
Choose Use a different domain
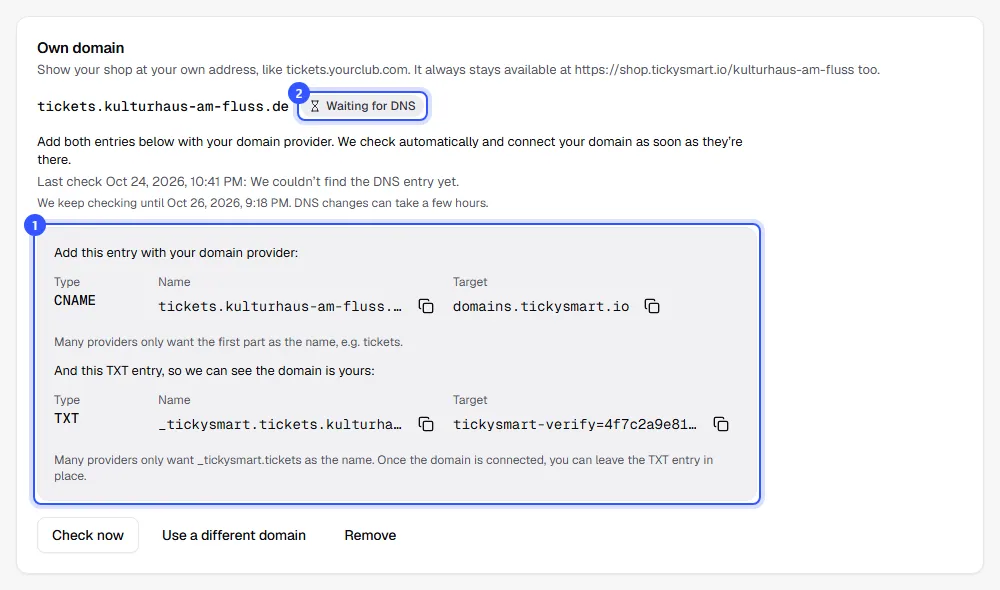233,535
